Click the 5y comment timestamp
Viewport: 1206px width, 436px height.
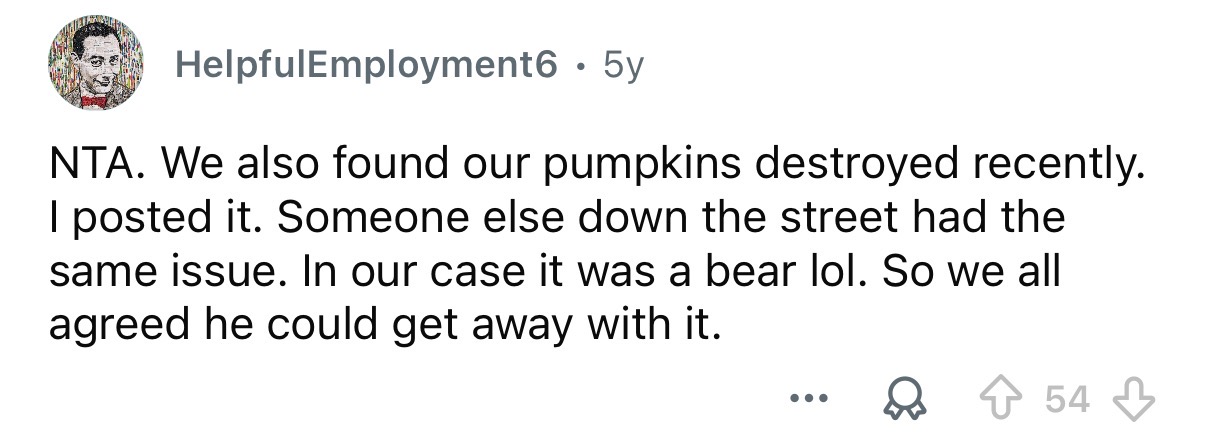(x=627, y=67)
